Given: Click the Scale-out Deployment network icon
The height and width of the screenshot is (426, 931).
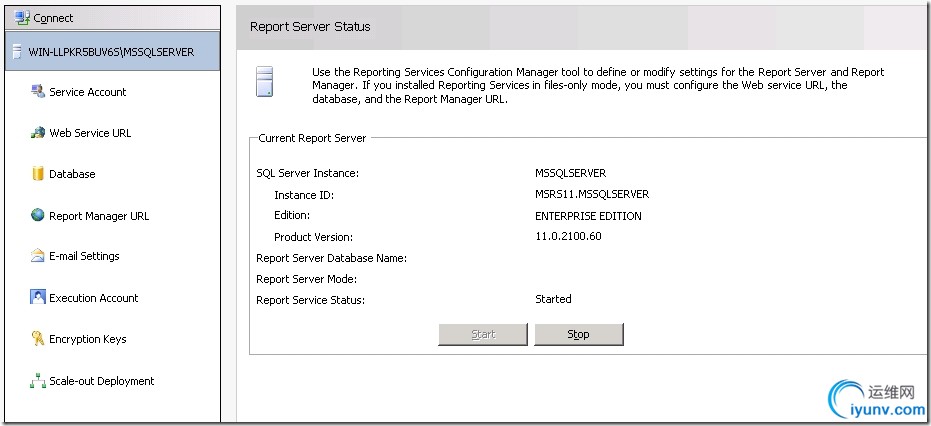Looking at the screenshot, I should (x=38, y=381).
